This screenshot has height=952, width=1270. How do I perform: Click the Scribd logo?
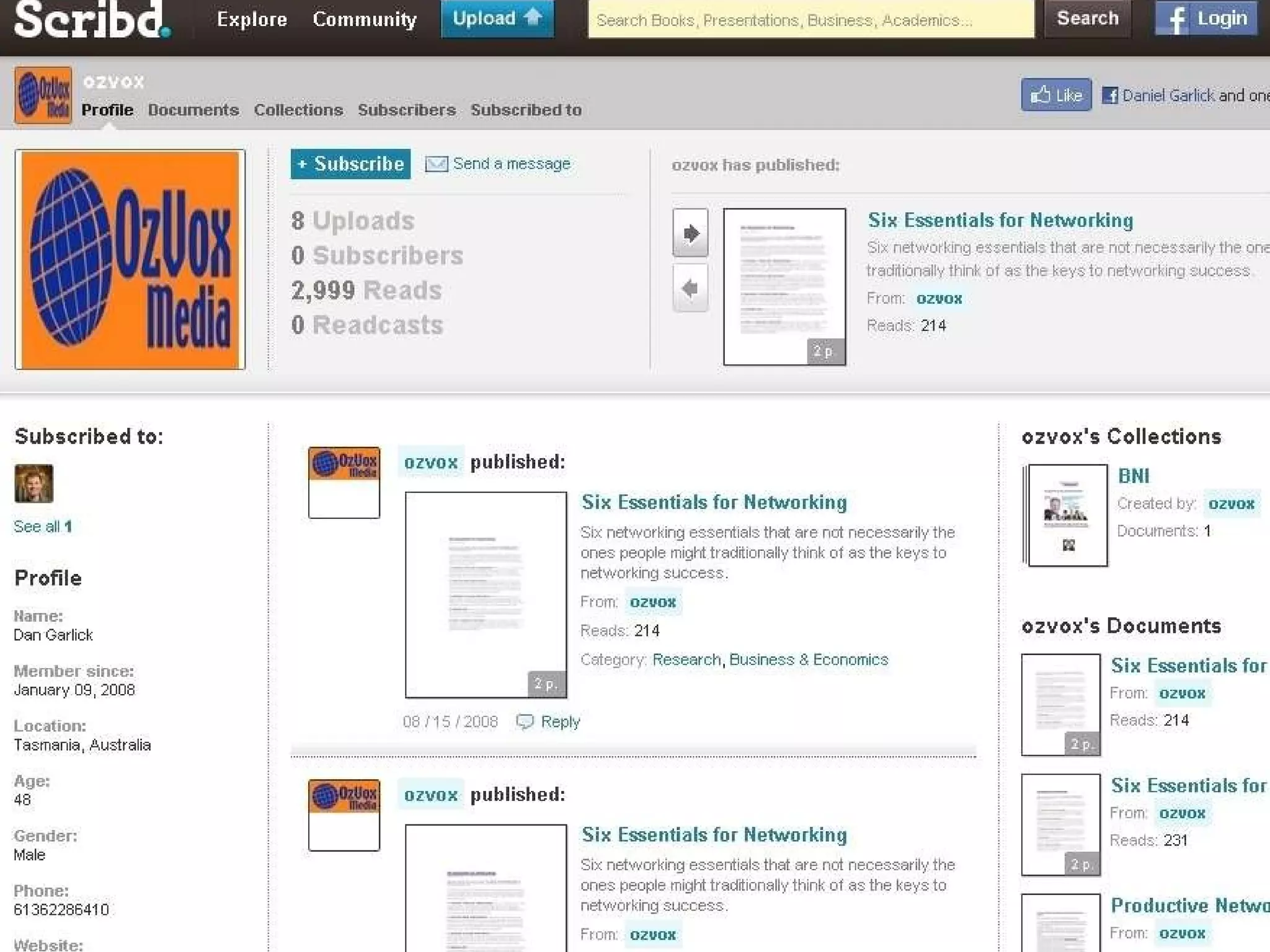click(92, 19)
